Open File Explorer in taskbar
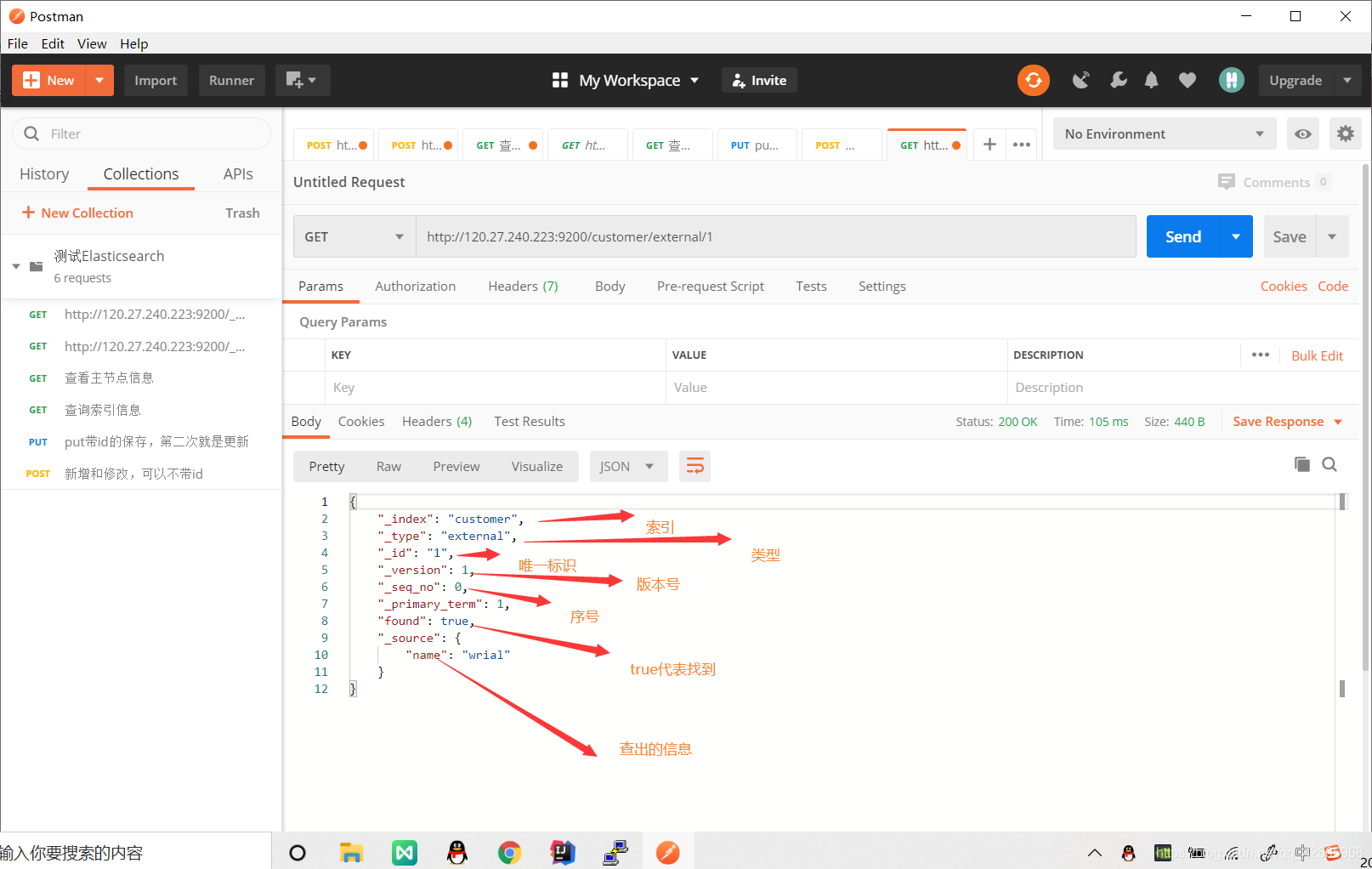Image resolution: width=1372 pixels, height=869 pixels. click(351, 853)
